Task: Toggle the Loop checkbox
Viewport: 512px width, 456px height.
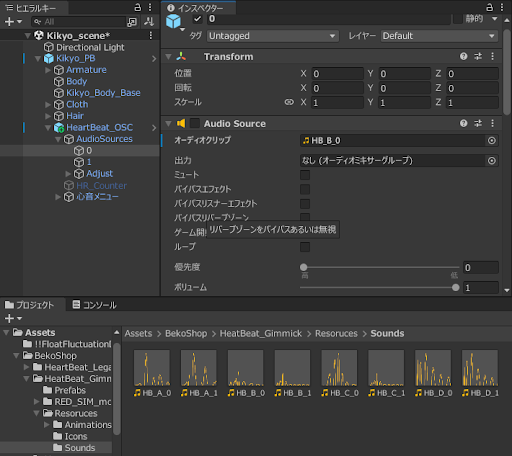Action: (x=305, y=247)
